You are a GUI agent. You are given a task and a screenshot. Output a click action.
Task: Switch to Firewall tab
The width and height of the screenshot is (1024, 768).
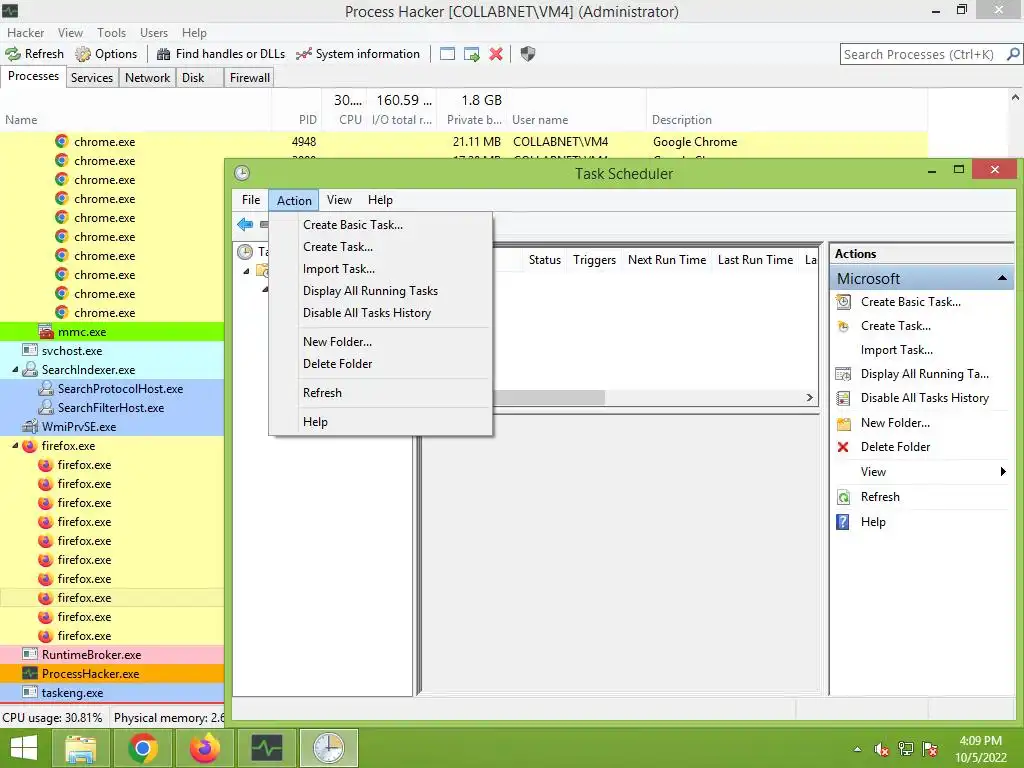pos(249,78)
